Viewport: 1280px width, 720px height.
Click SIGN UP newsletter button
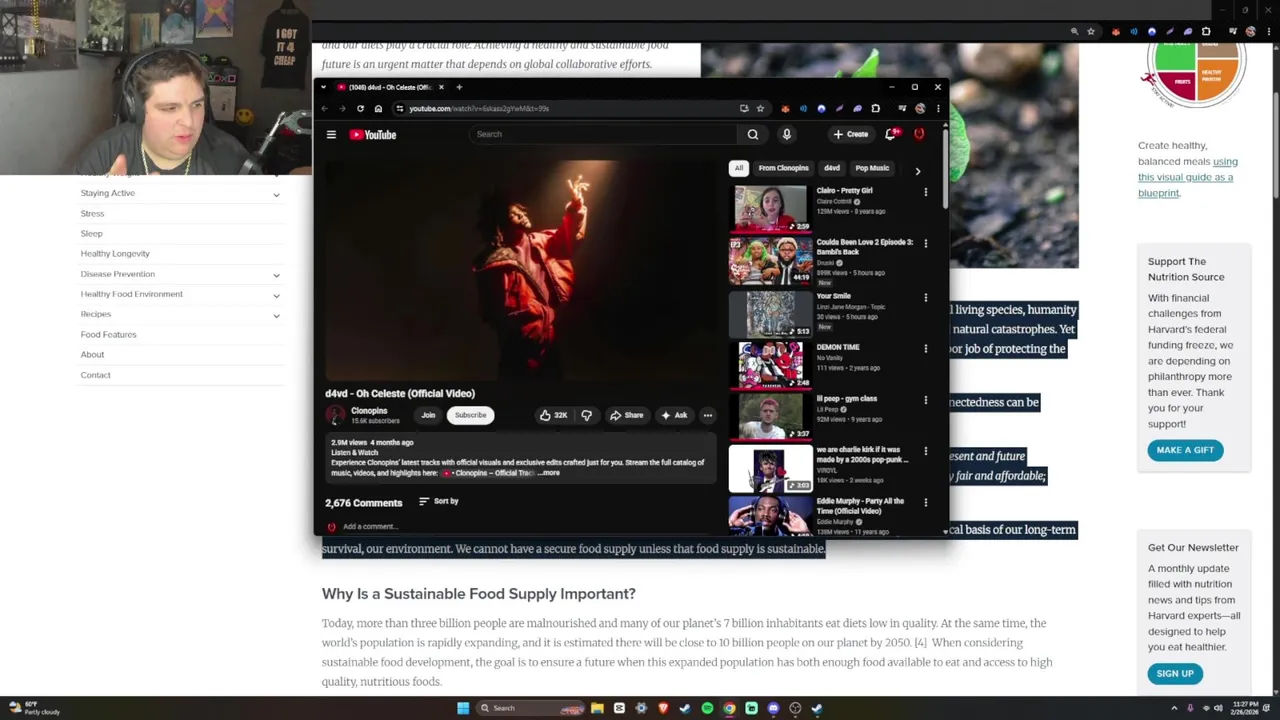(x=1175, y=674)
